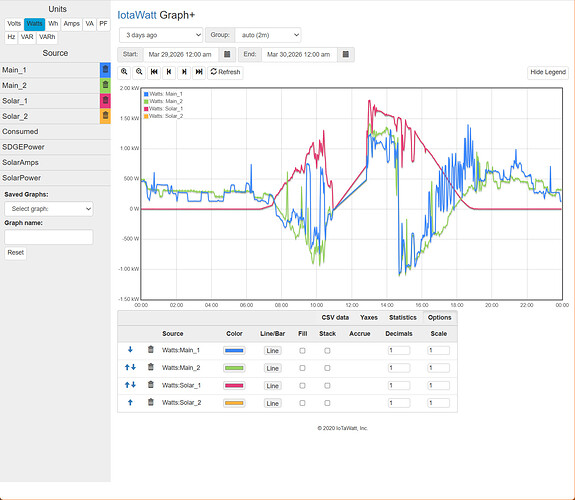
Task: Move Watts:Main_2 row down with down arrow
Action: coord(133,367)
